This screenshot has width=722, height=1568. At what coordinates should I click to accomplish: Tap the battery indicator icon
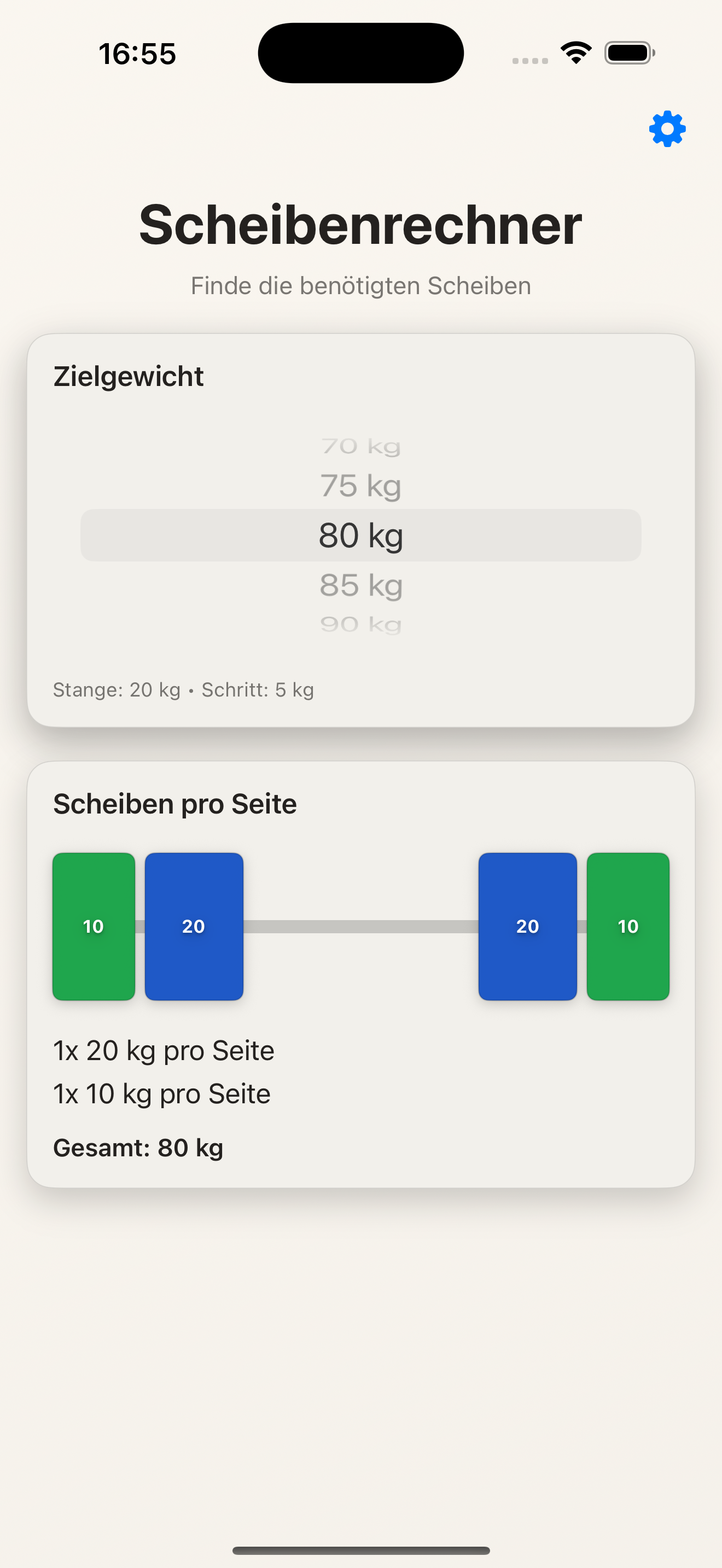coord(630,53)
